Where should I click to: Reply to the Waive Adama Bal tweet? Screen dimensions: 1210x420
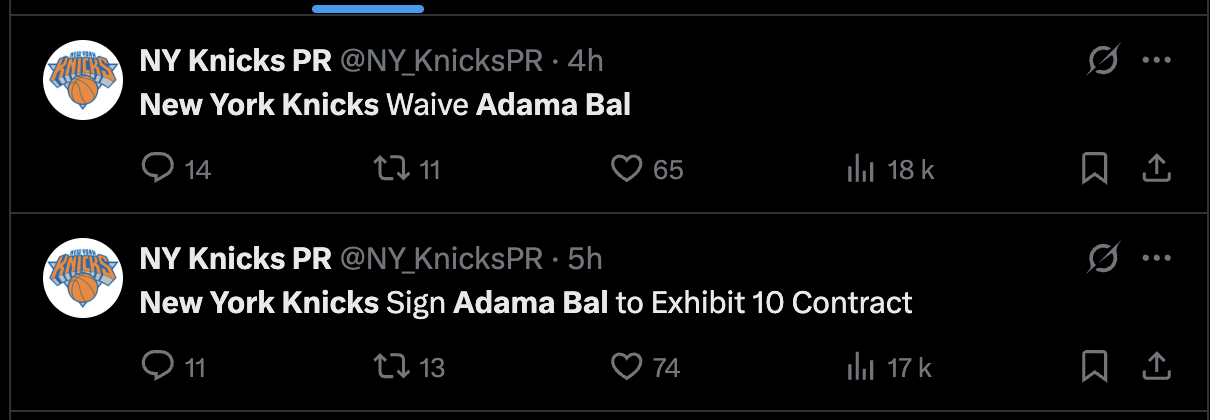pyautogui.click(x=159, y=169)
